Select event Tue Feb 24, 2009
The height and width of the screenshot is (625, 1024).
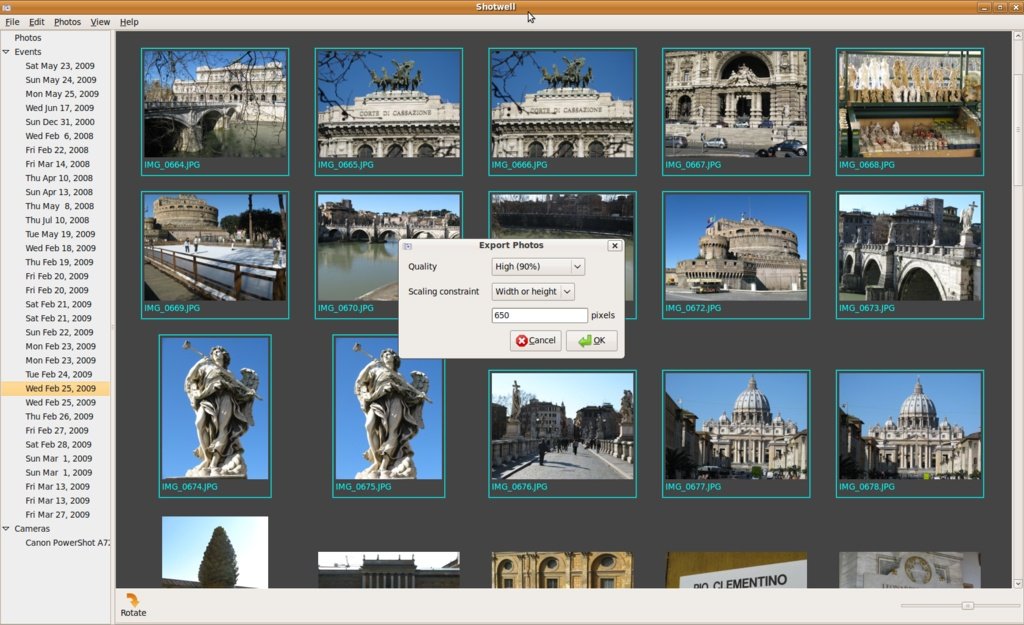point(58,374)
